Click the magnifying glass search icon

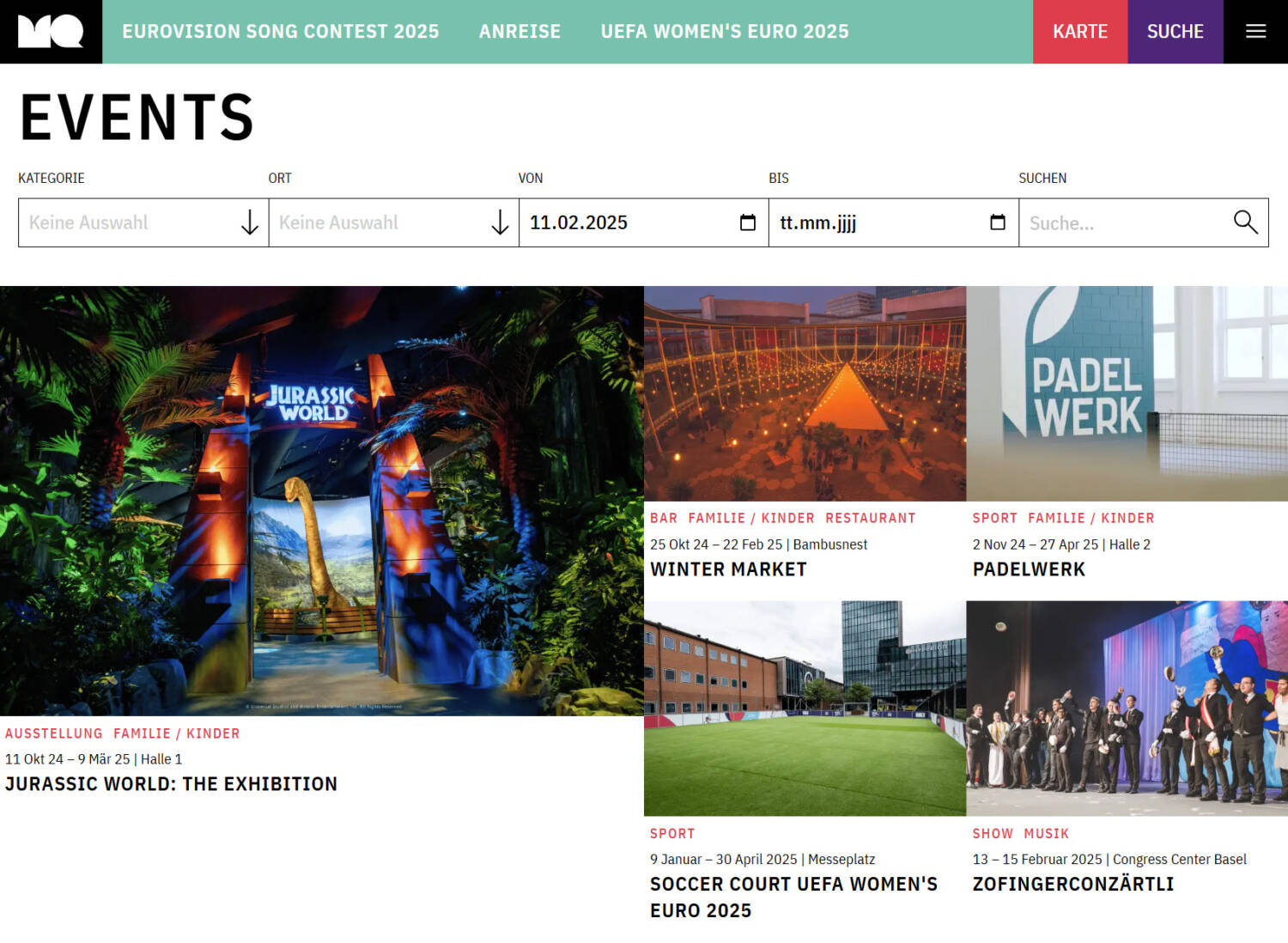pyautogui.click(x=1245, y=222)
